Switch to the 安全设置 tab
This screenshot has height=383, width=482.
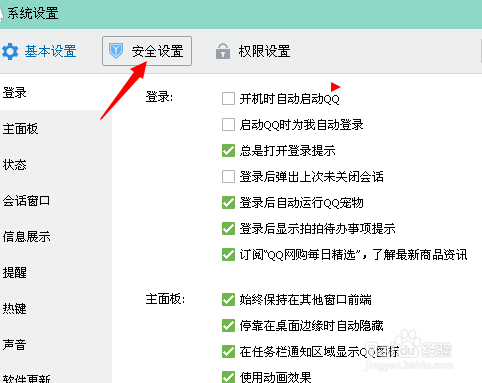click(x=147, y=51)
